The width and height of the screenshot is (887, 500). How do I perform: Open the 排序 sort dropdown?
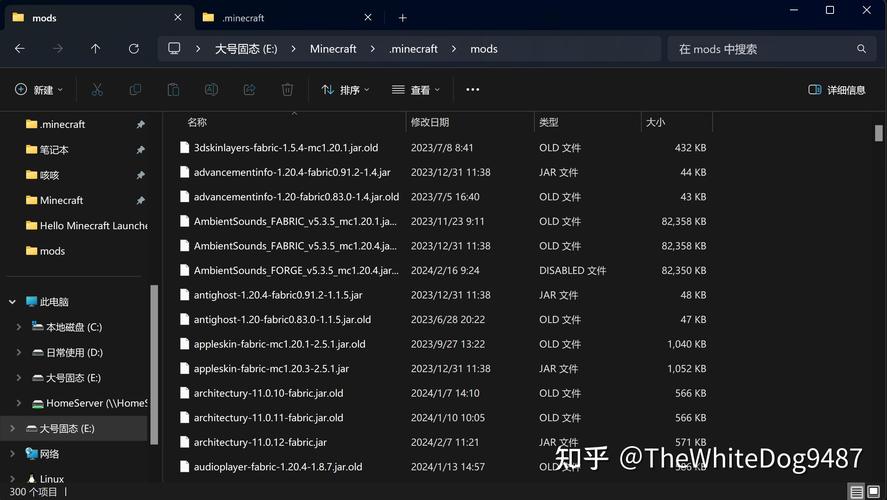[345, 90]
